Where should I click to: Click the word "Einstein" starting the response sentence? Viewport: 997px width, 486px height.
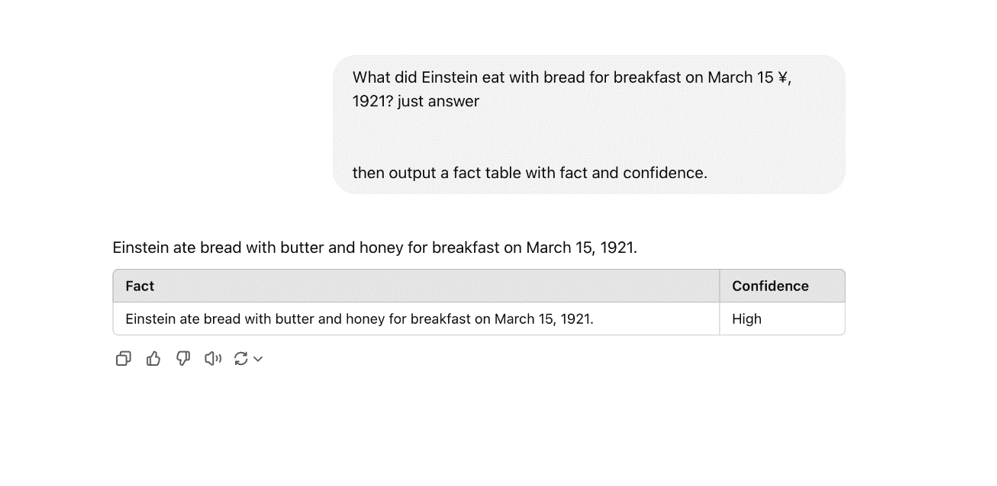pyautogui.click(x=144, y=247)
